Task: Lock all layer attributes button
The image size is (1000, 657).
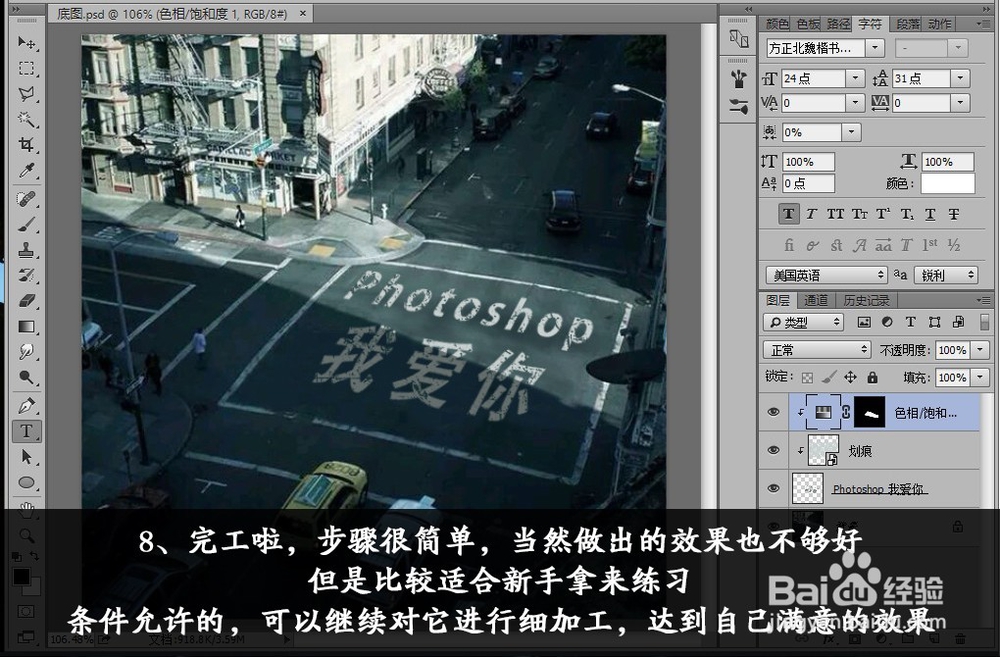Action: 872,378
